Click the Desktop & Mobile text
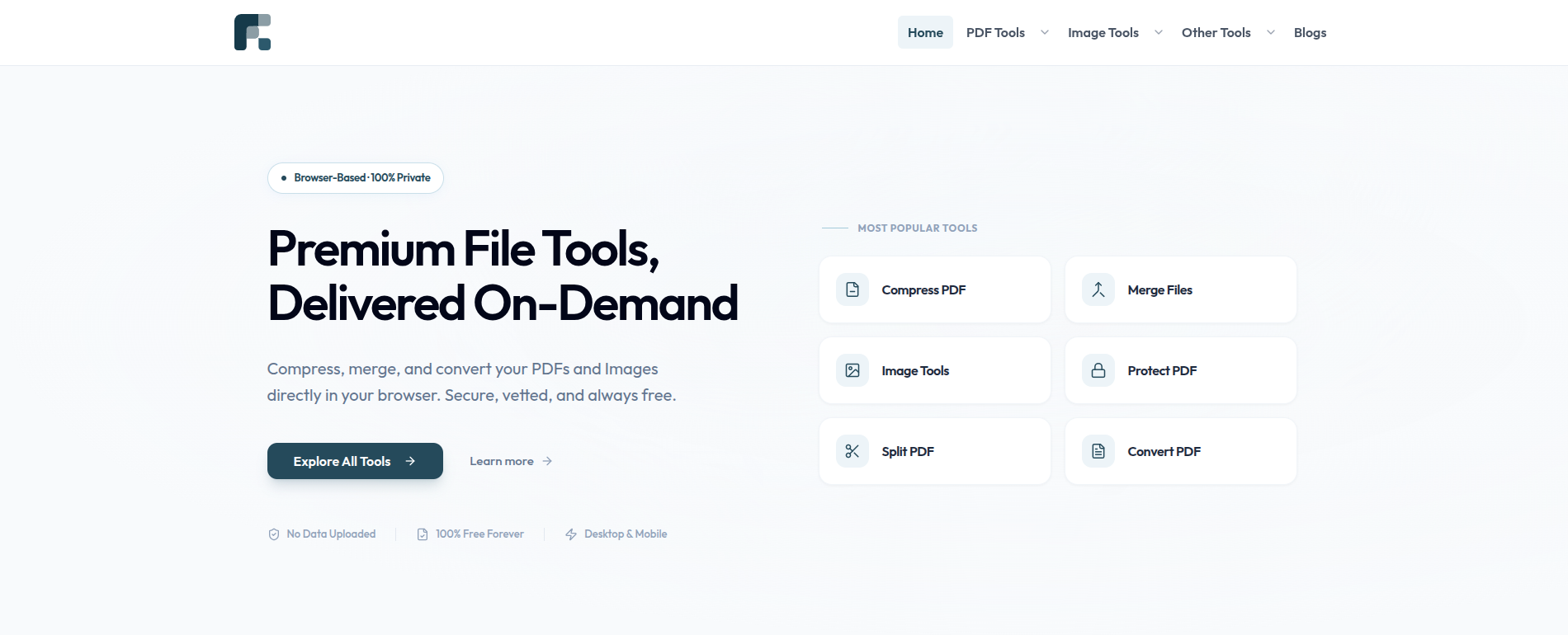 pyautogui.click(x=626, y=534)
